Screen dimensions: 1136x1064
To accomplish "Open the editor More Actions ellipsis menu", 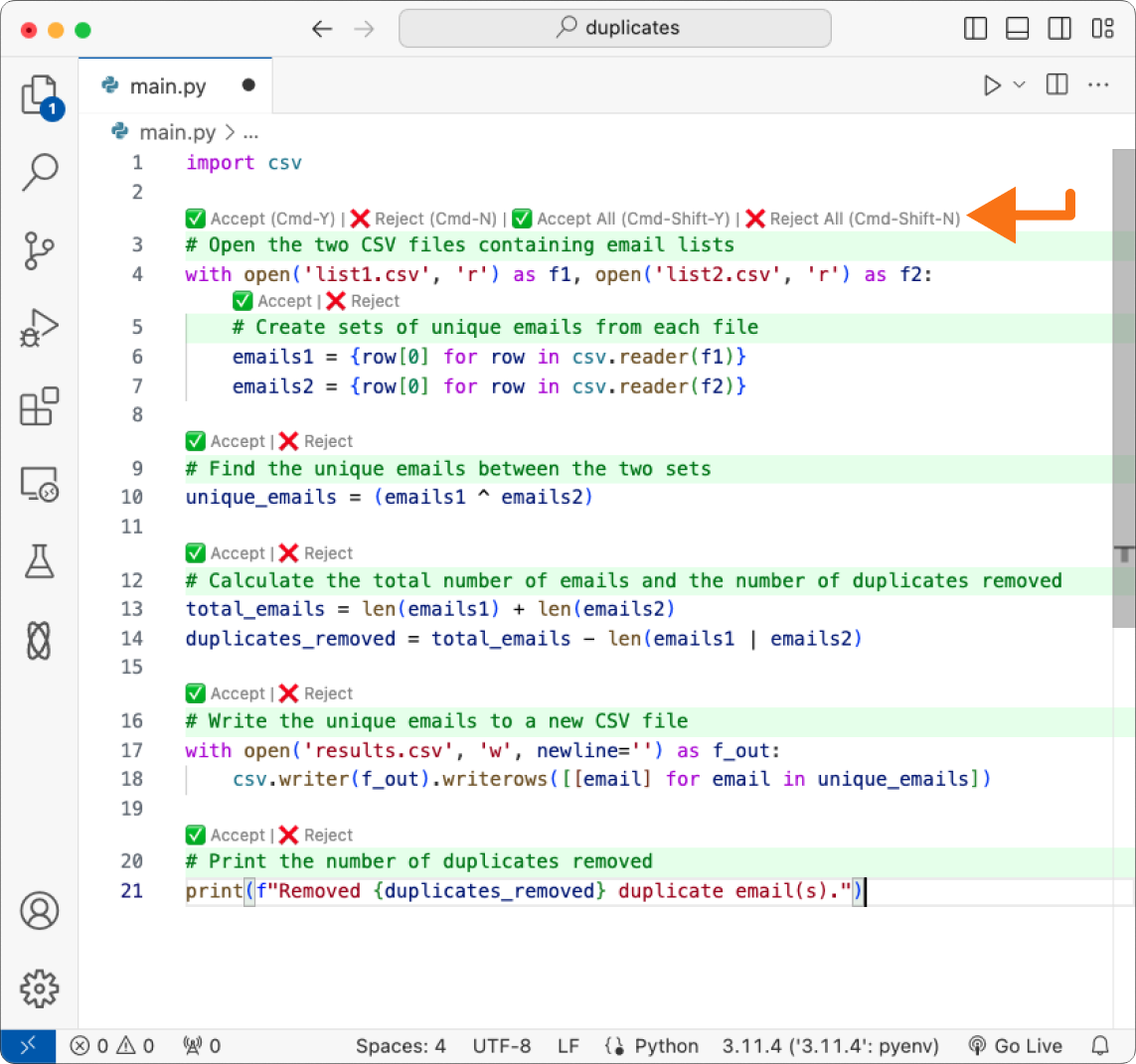I will point(1098,85).
